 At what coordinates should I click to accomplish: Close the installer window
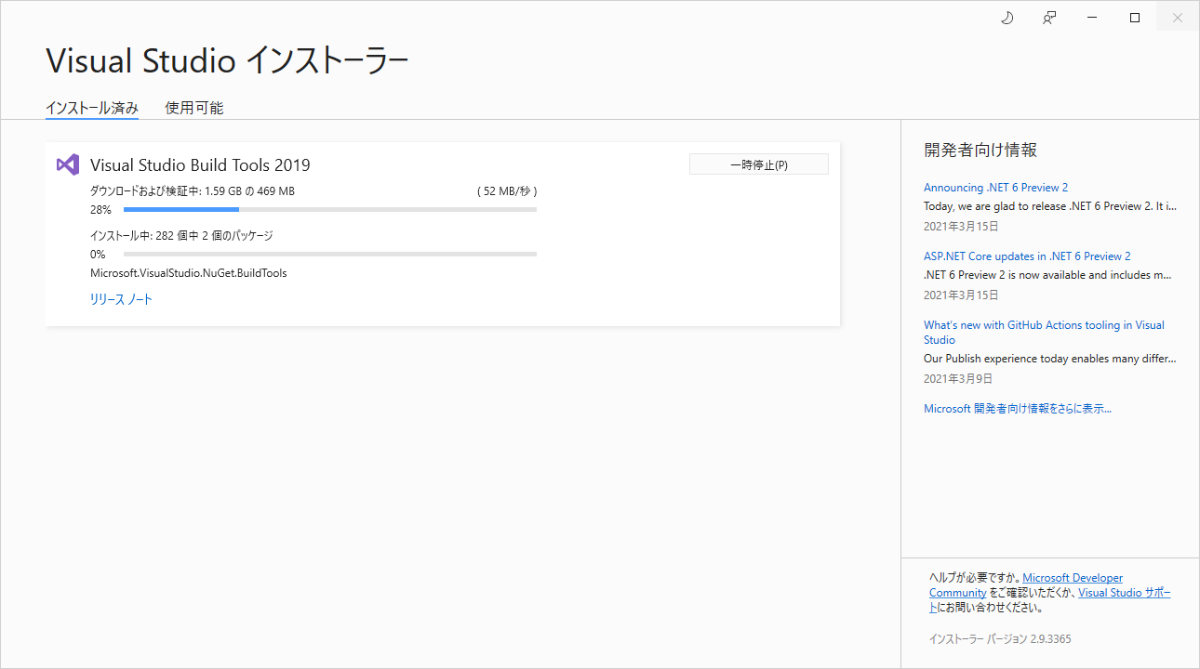coord(1177,17)
